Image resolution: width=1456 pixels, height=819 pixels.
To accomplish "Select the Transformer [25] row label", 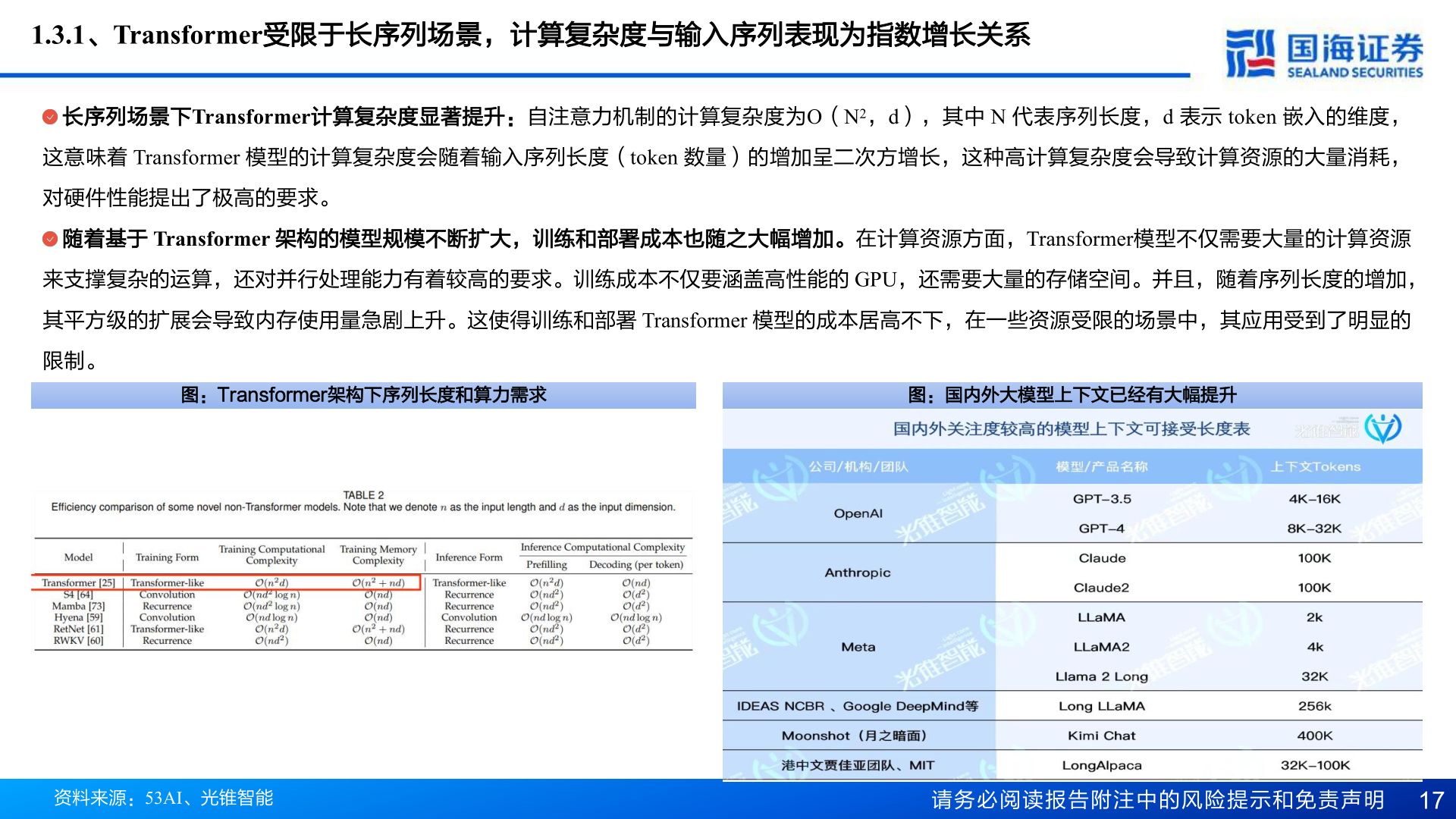I will [x=78, y=582].
